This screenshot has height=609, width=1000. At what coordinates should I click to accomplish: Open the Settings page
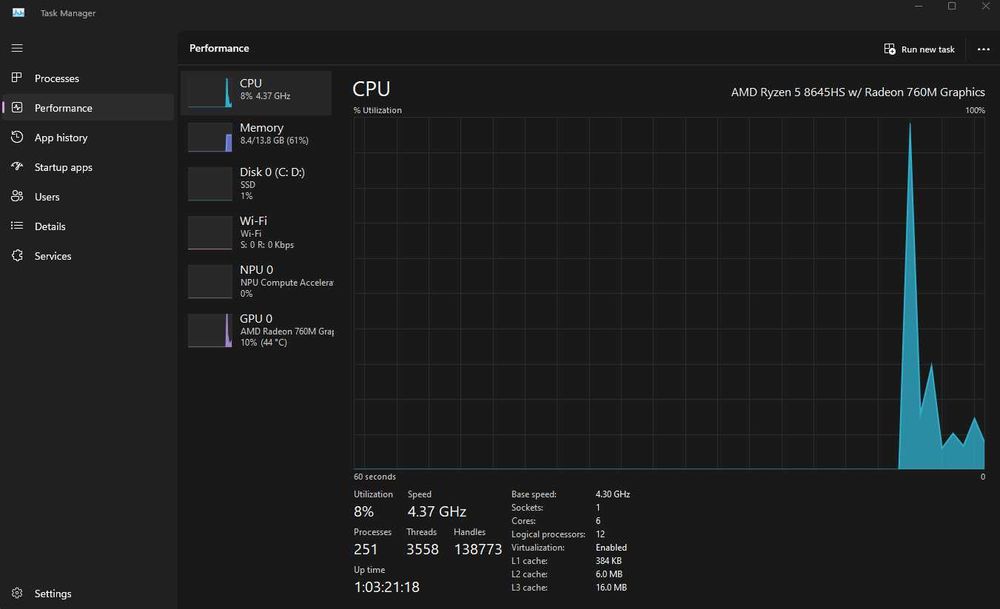pos(88,594)
